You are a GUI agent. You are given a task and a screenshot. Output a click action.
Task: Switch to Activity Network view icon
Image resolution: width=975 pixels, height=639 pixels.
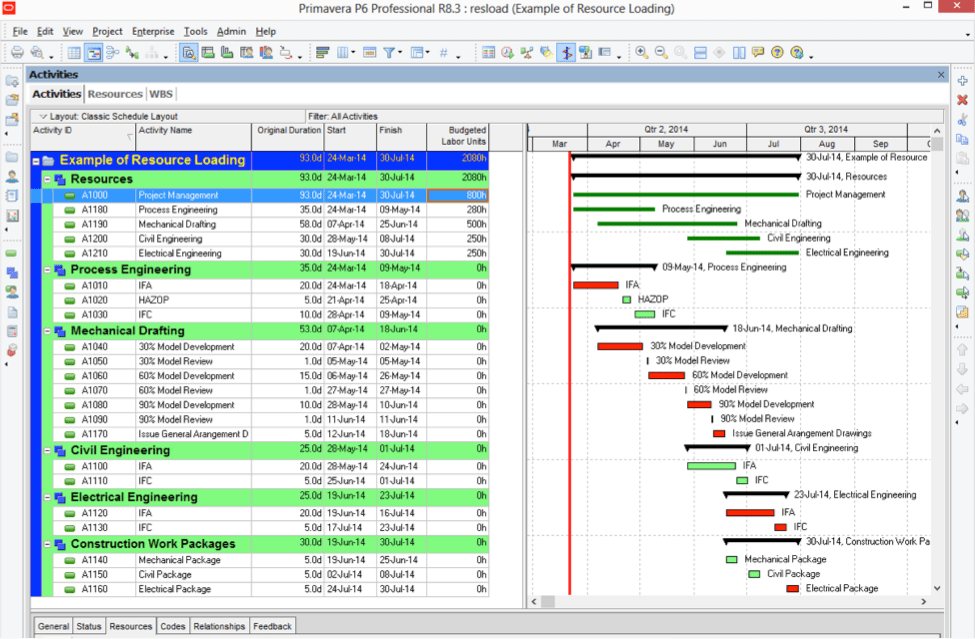click(113, 53)
